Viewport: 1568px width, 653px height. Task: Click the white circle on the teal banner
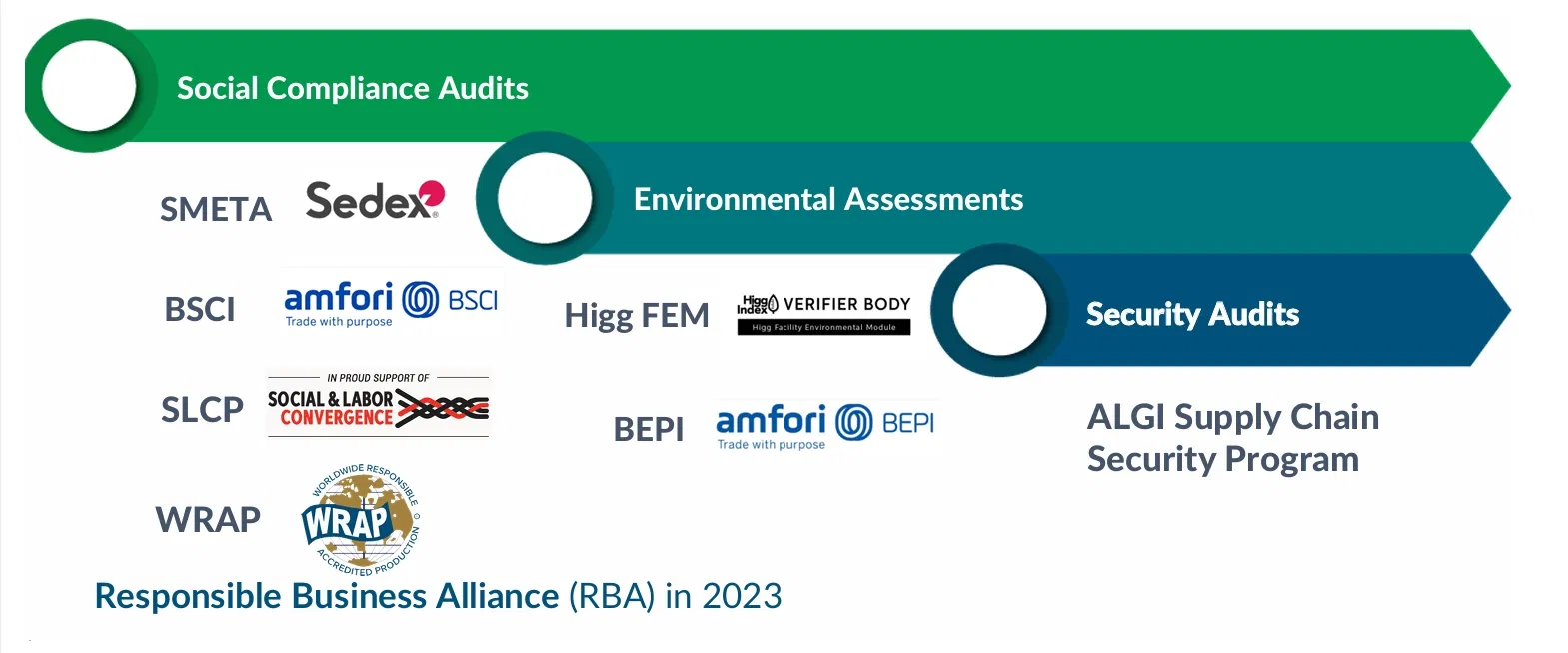[x=545, y=198]
